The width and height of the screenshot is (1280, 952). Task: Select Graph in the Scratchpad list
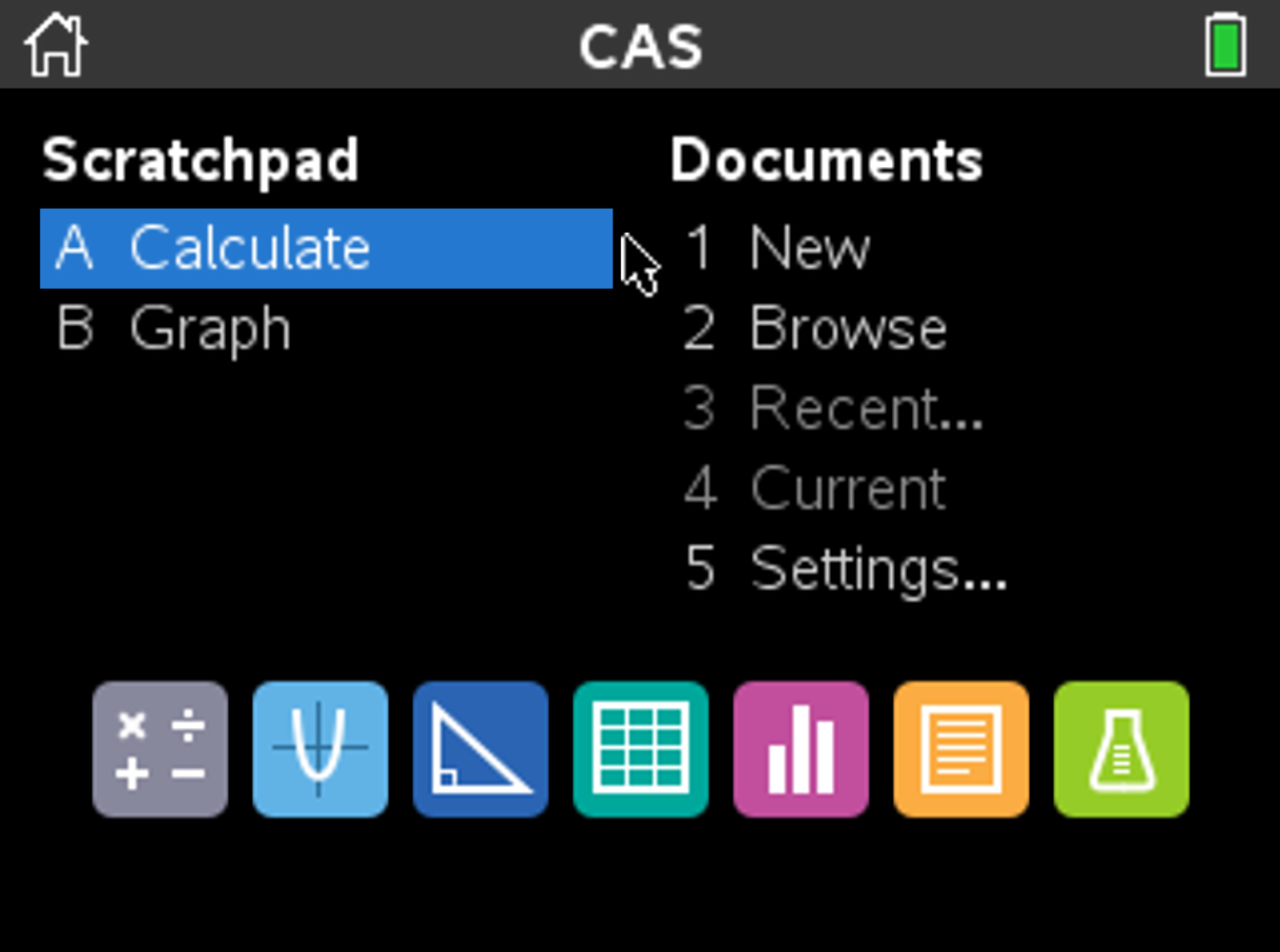point(210,329)
